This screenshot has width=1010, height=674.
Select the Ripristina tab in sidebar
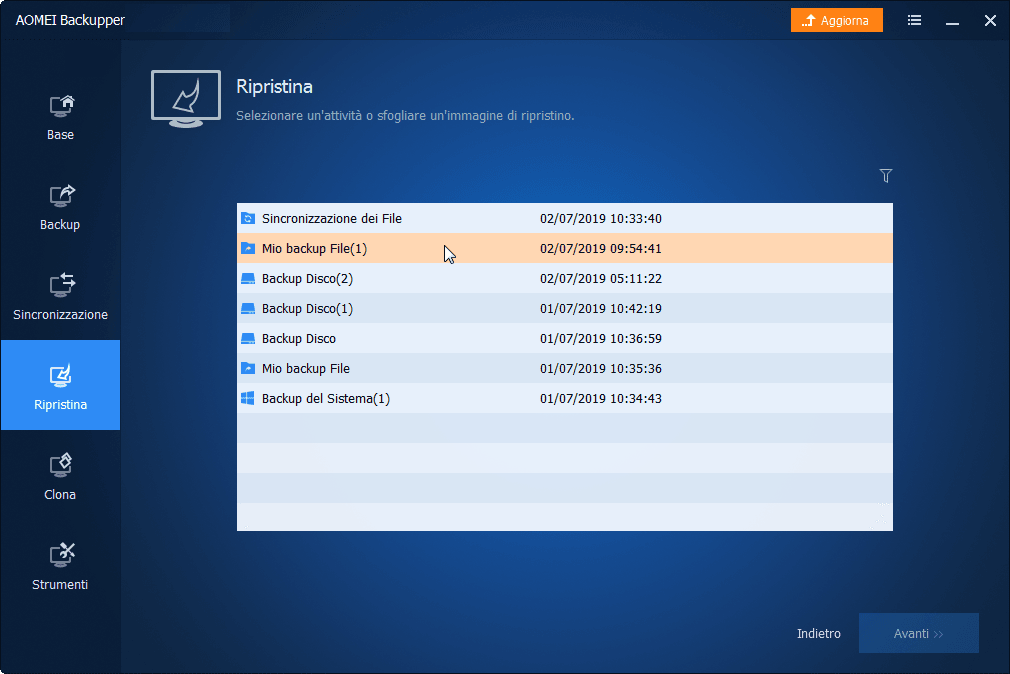tap(61, 385)
